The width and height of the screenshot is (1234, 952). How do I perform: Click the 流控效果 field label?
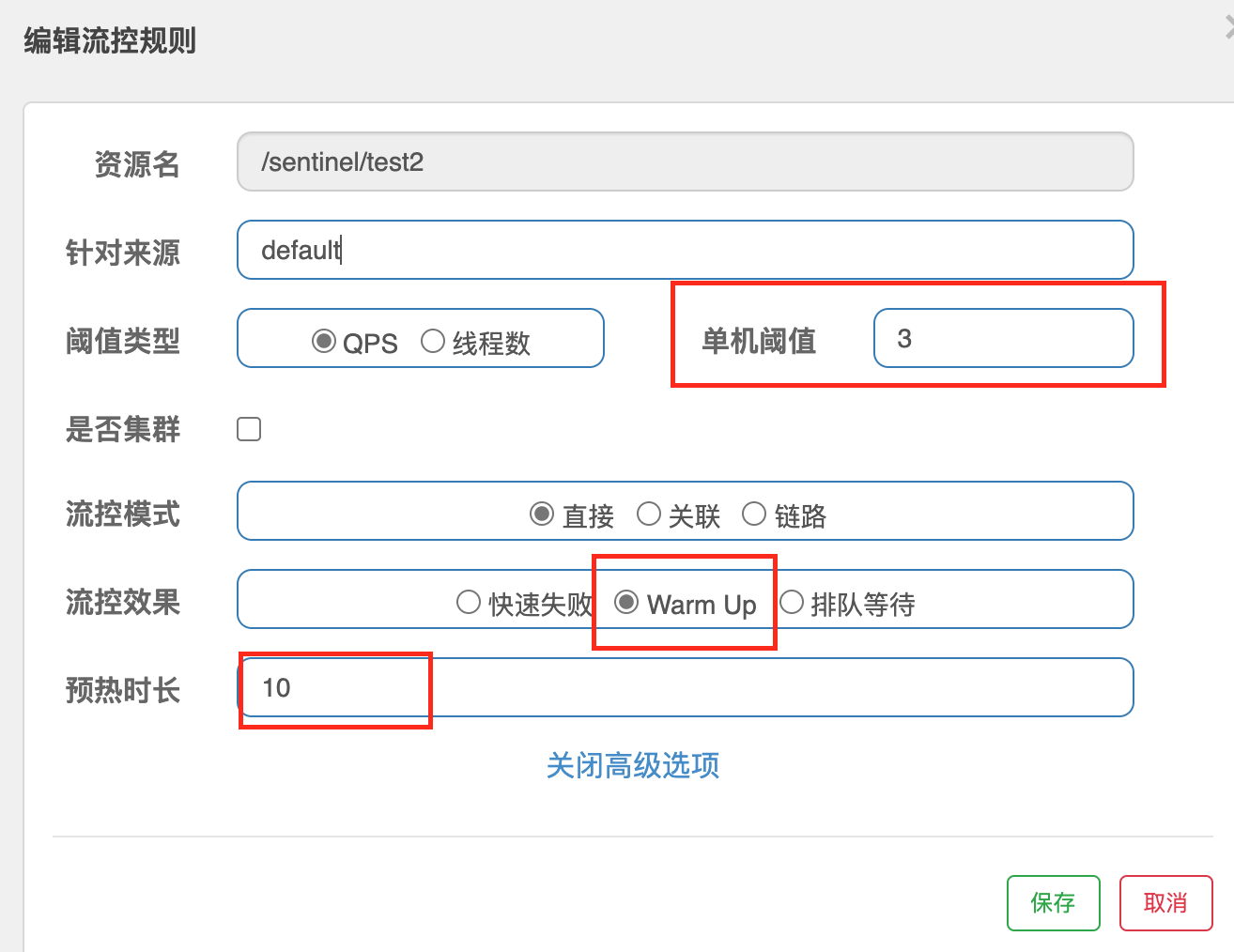click(x=123, y=602)
